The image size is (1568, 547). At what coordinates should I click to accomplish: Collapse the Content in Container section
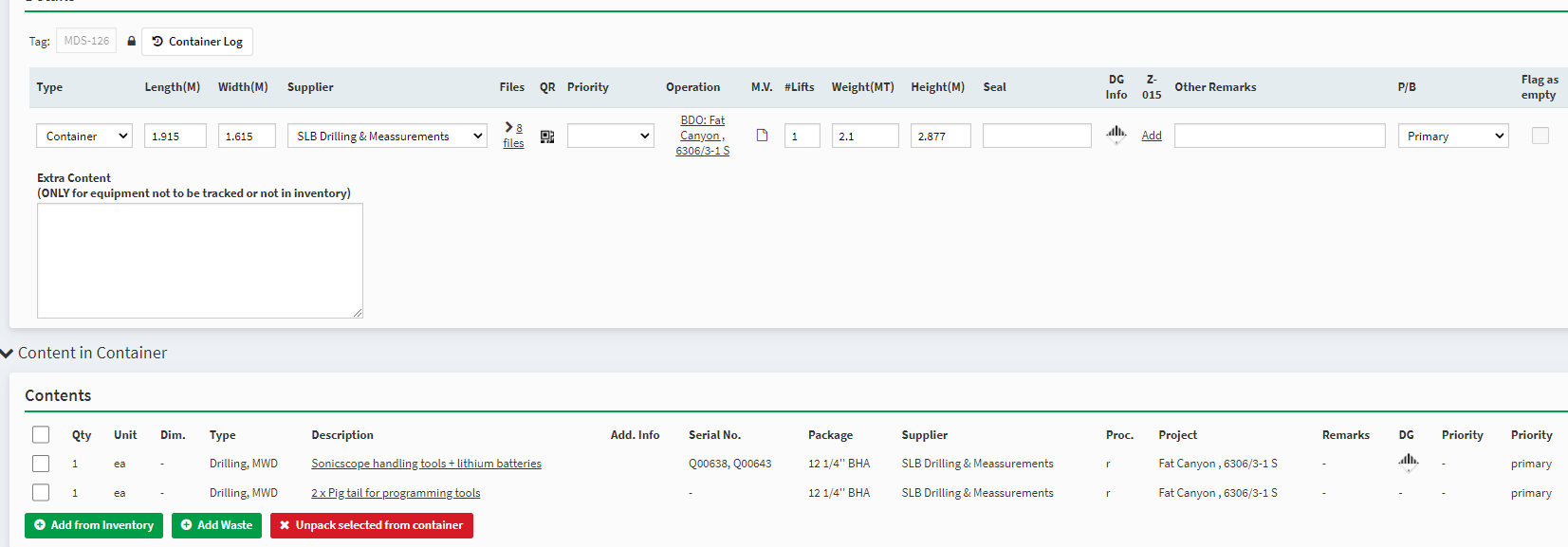[x=9, y=354]
